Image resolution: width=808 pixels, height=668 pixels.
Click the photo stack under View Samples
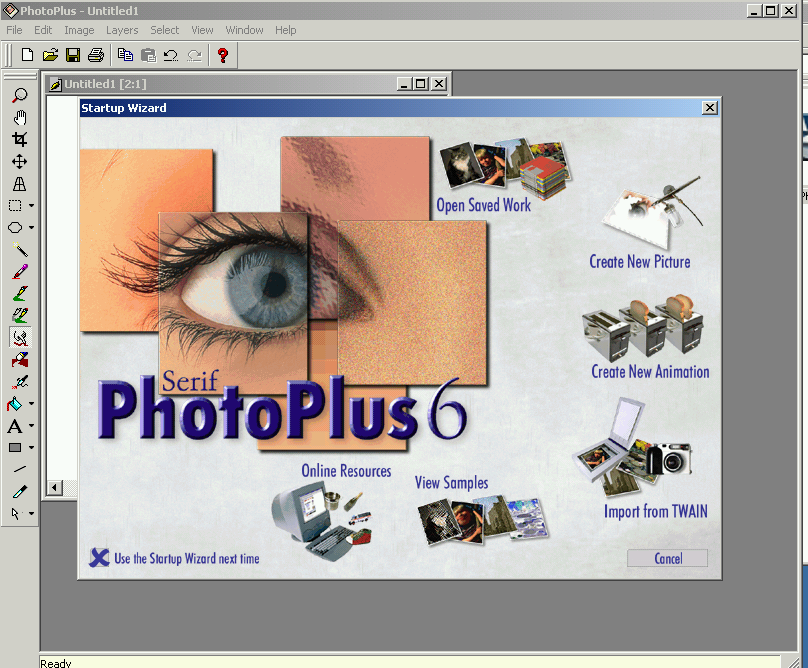click(x=483, y=521)
